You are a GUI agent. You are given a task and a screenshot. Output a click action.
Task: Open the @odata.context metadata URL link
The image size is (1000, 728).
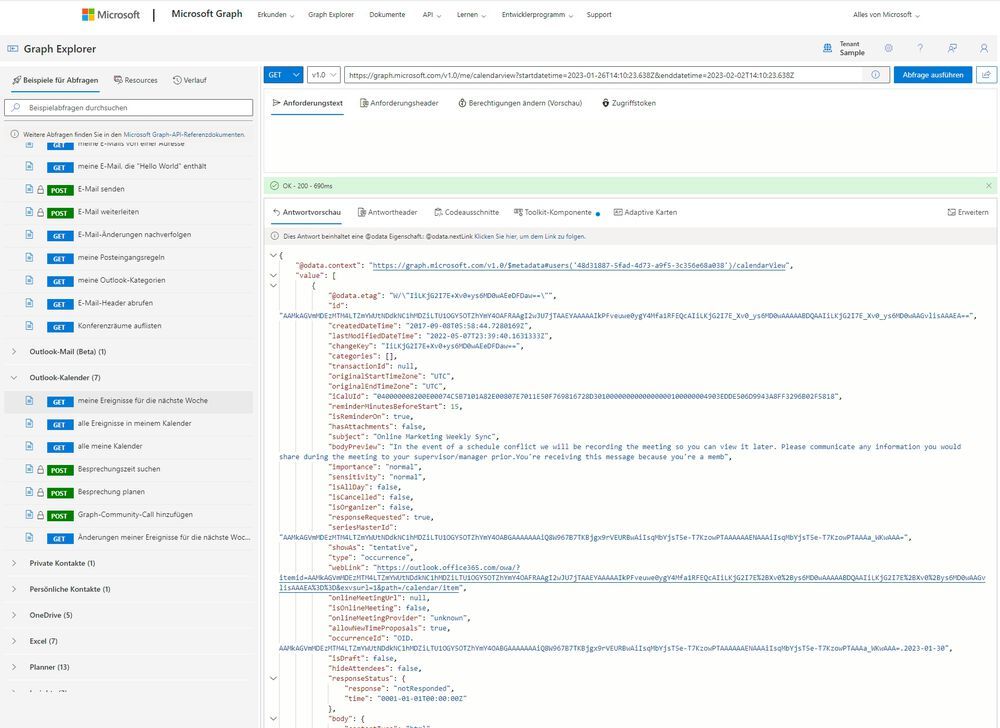(579, 266)
